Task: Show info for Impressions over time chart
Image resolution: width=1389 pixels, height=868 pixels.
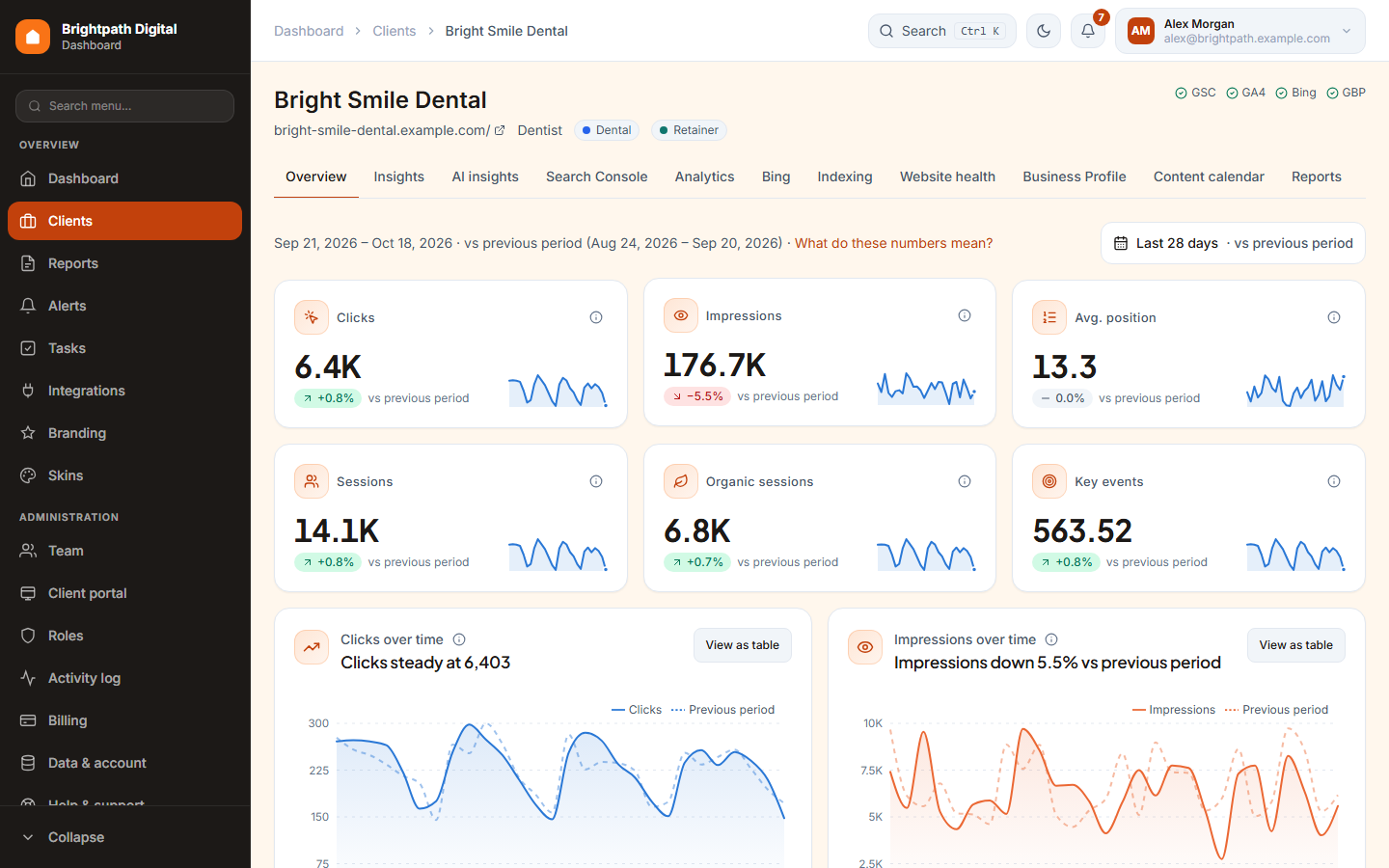Action: click(1051, 639)
